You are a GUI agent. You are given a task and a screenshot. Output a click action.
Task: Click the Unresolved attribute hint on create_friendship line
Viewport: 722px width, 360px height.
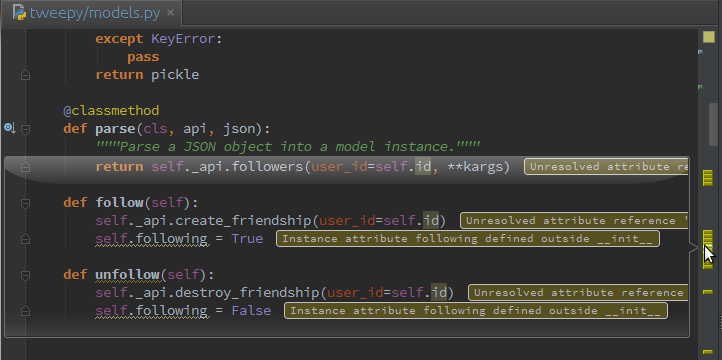(x=574, y=221)
